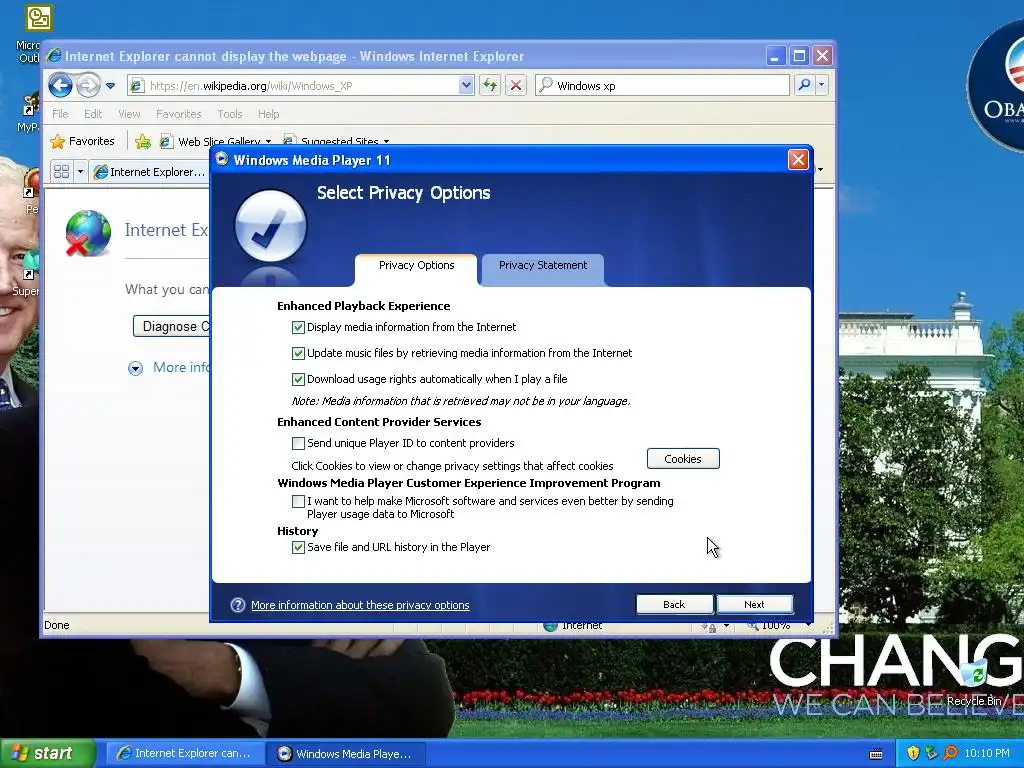
Task: Click the Refresh icon in Internet Explorer
Action: [x=490, y=85]
